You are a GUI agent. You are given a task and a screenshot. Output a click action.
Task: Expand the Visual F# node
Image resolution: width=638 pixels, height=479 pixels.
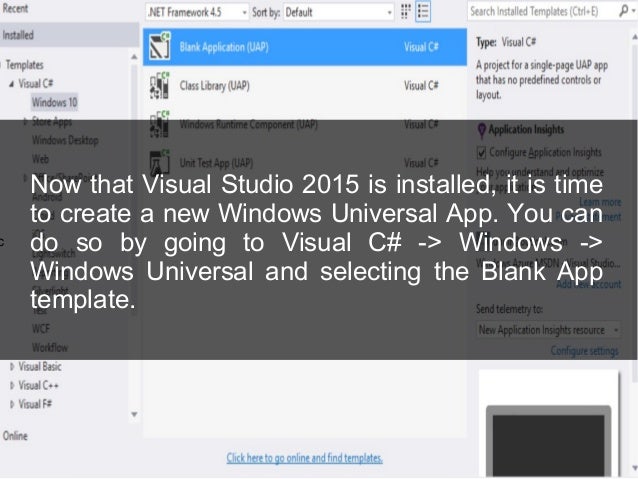click(12, 404)
